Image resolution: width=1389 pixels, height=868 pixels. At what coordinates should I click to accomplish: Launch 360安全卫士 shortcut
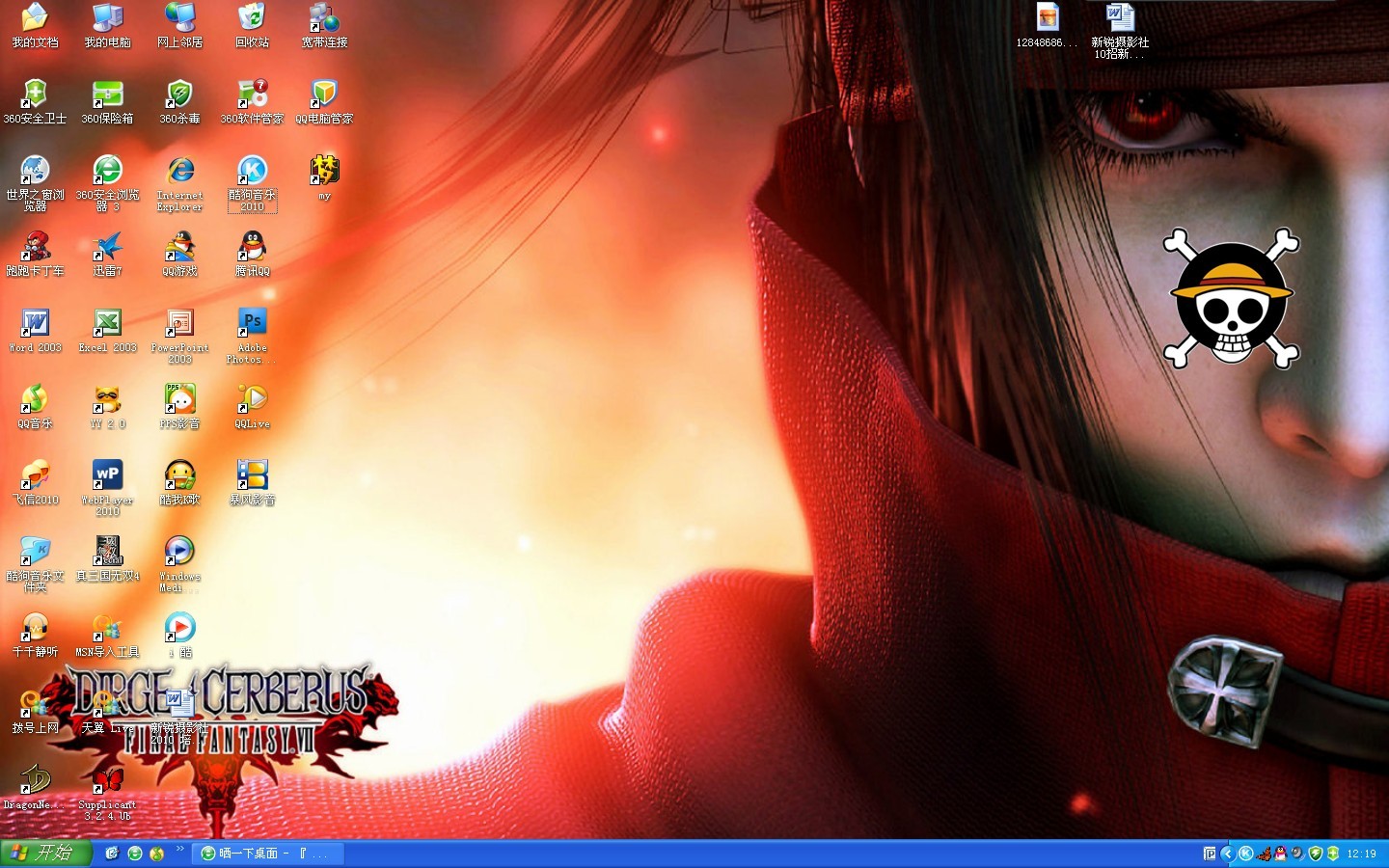click(x=35, y=101)
